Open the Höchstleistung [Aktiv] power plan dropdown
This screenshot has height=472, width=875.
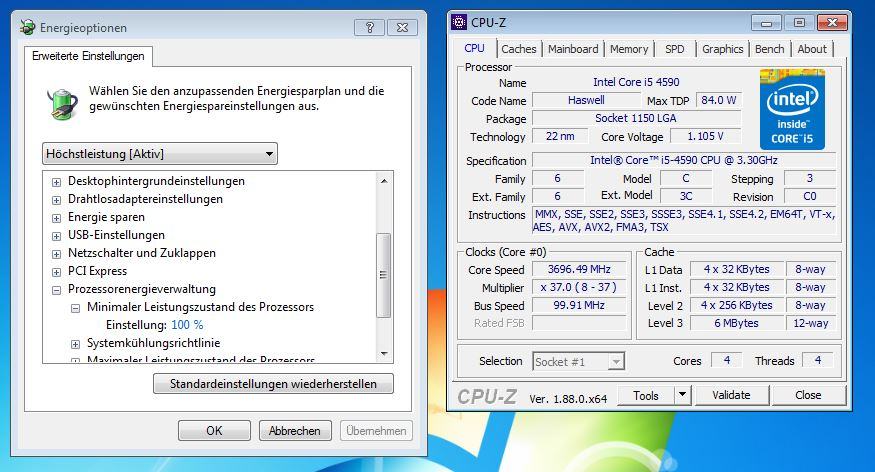[x=160, y=153]
